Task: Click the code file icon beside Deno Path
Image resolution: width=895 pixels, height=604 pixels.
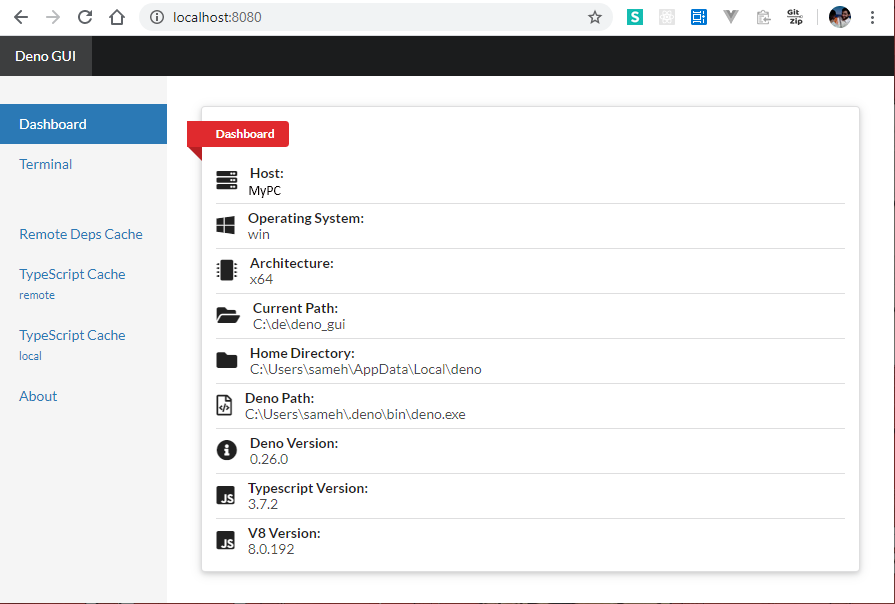Action: coord(224,405)
